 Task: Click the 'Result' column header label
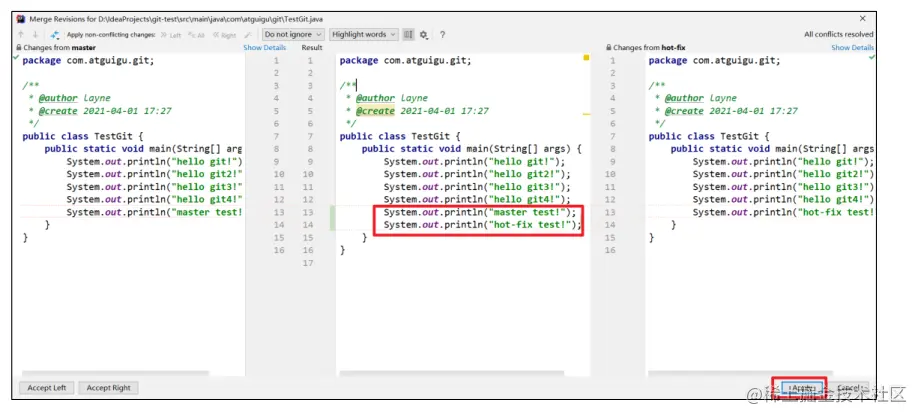312,48
